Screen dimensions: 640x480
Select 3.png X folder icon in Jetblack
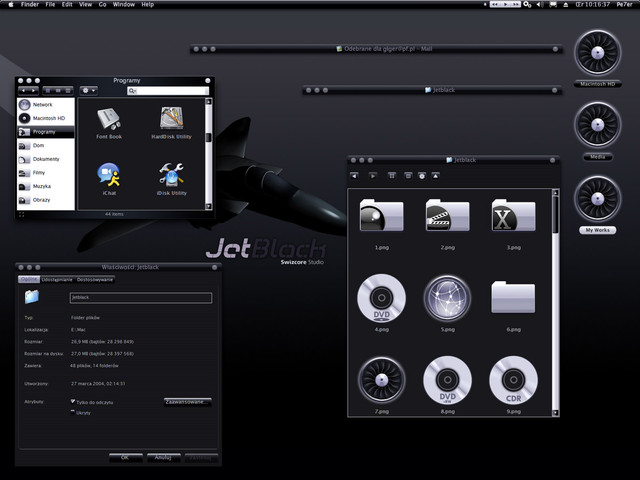pos(513,216)
